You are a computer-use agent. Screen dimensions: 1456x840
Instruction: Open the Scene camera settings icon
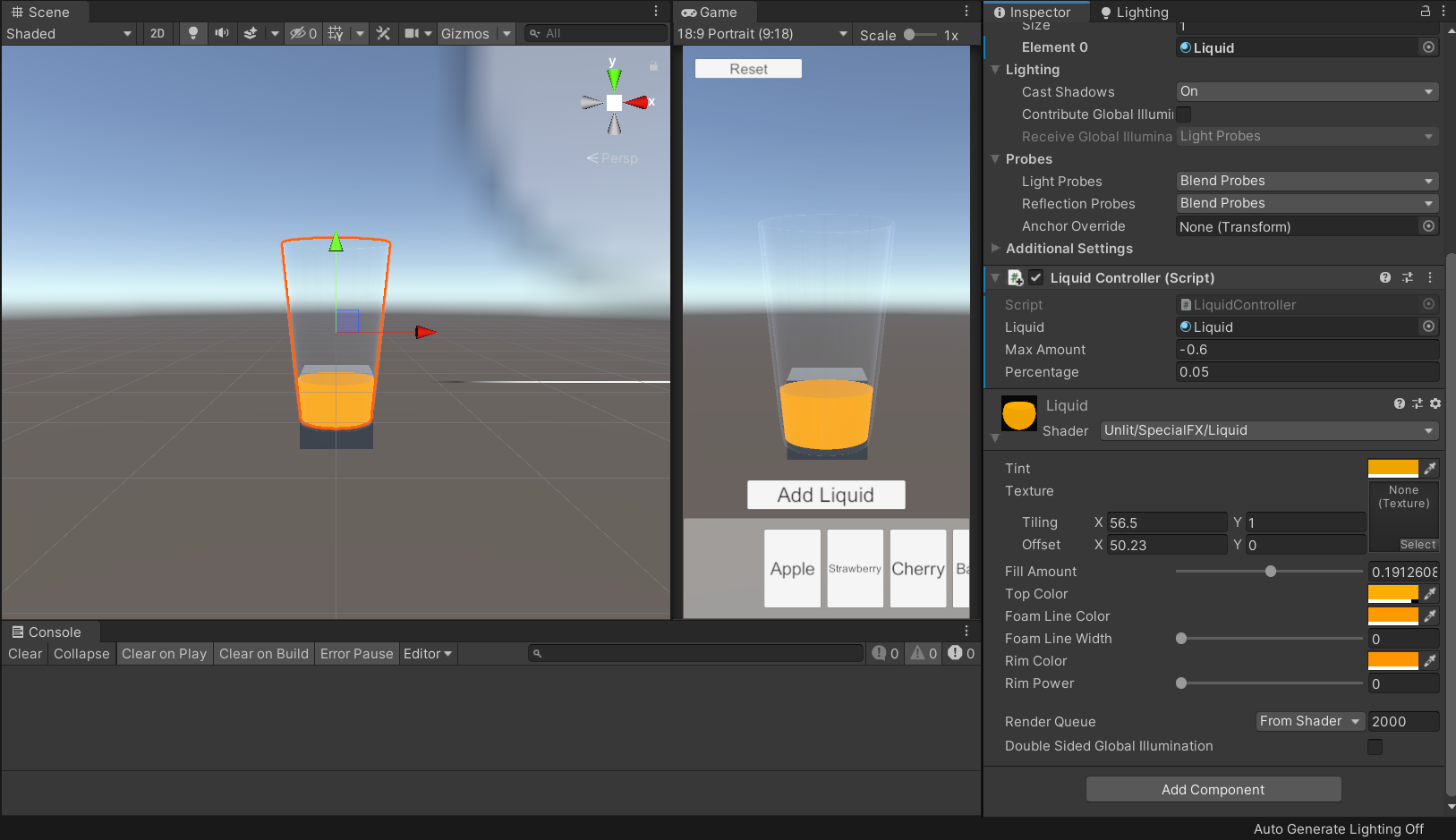click(x=413, y=33)
